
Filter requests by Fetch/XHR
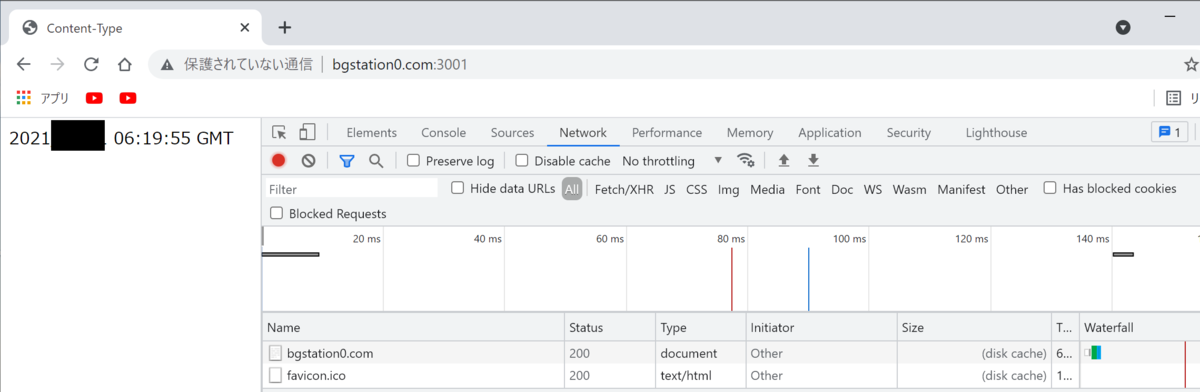click(x=624, y=189)
